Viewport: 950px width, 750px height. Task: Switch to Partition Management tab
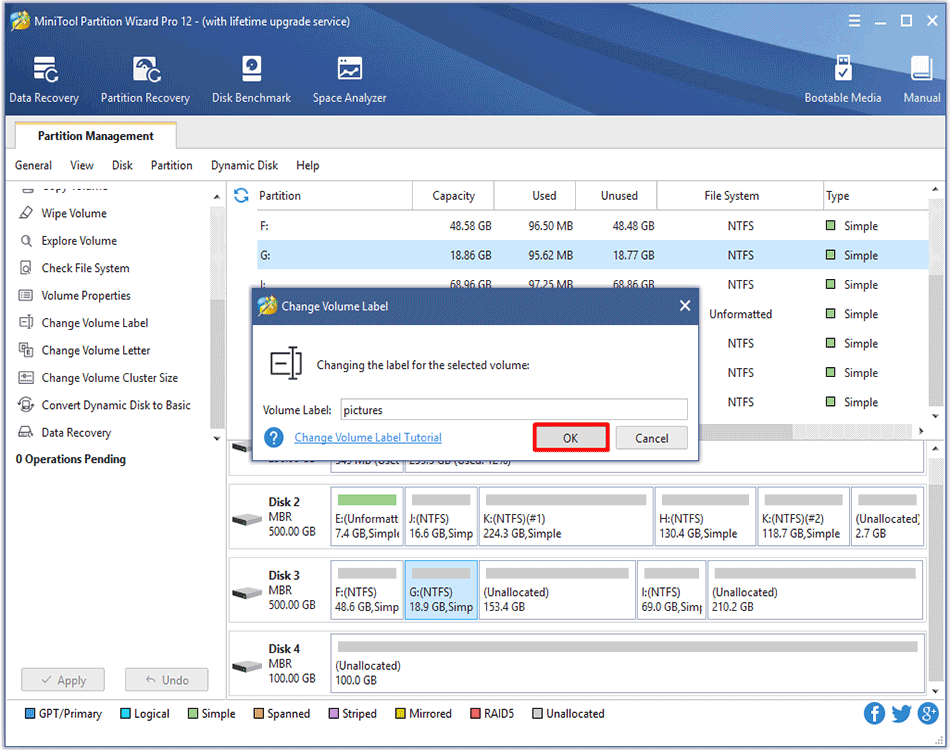pos(96,136)
